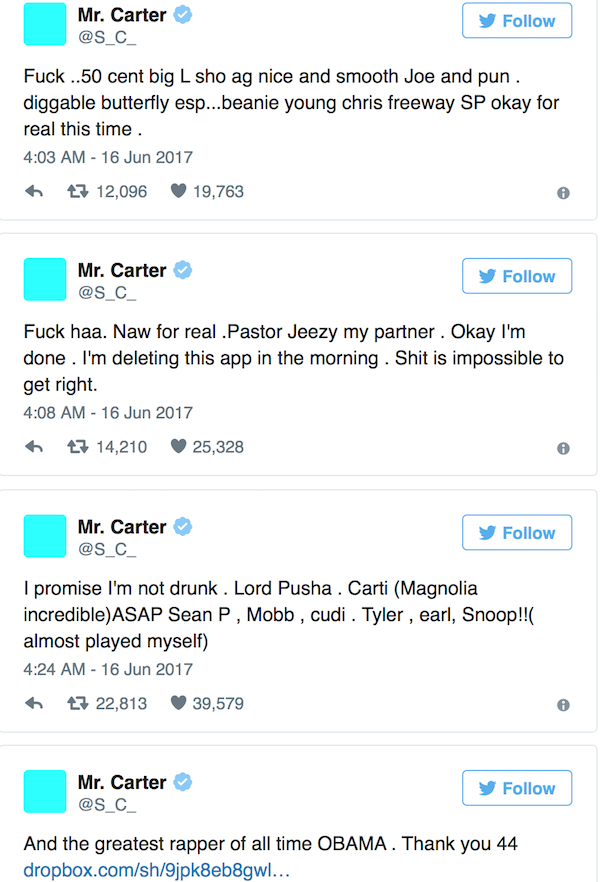Open avatar thumbnail on the first tweet
600x882 pixels.
click(x=44, y=24)
